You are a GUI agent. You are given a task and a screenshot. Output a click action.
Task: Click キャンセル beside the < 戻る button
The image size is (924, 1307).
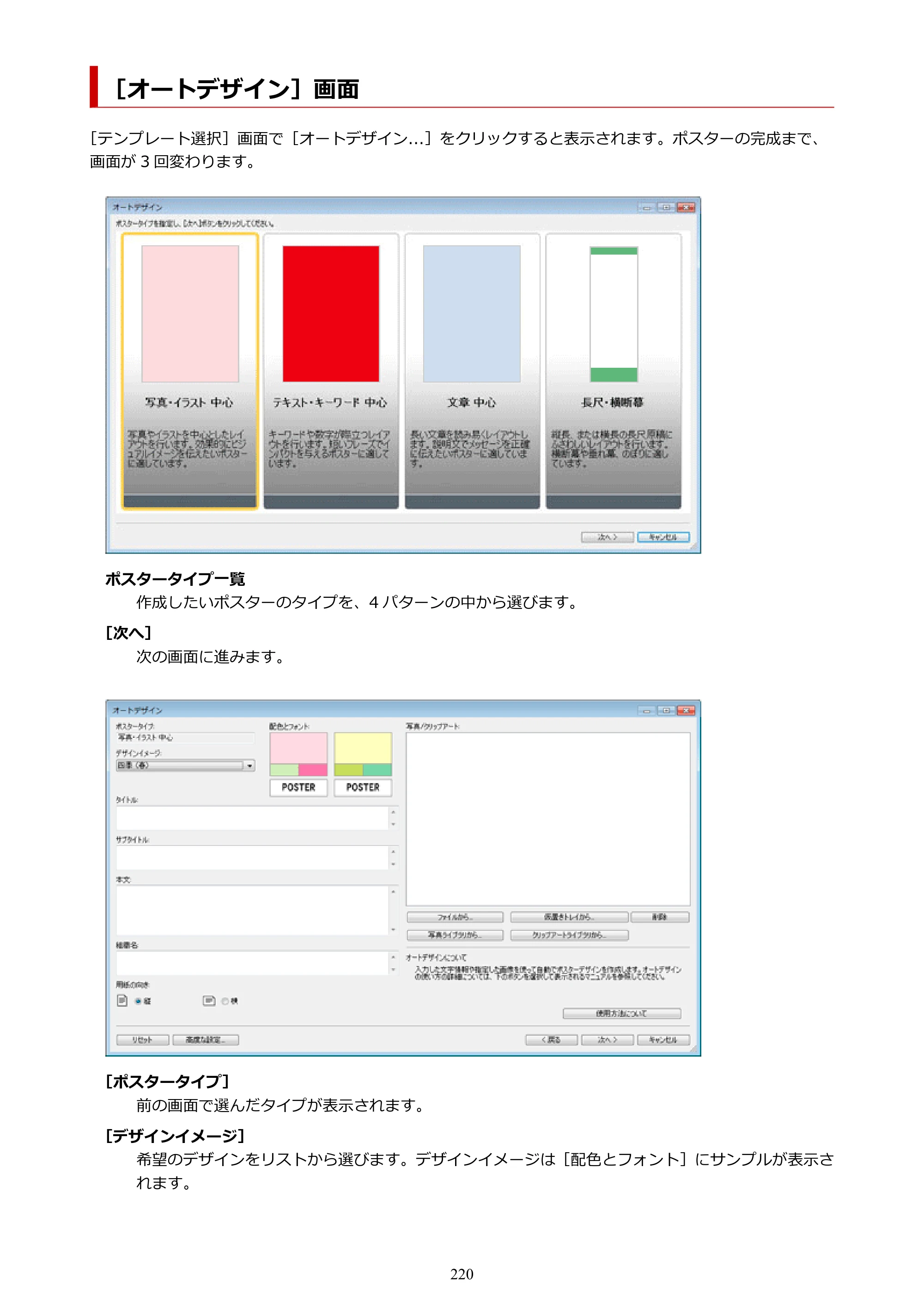[663, 1040]
